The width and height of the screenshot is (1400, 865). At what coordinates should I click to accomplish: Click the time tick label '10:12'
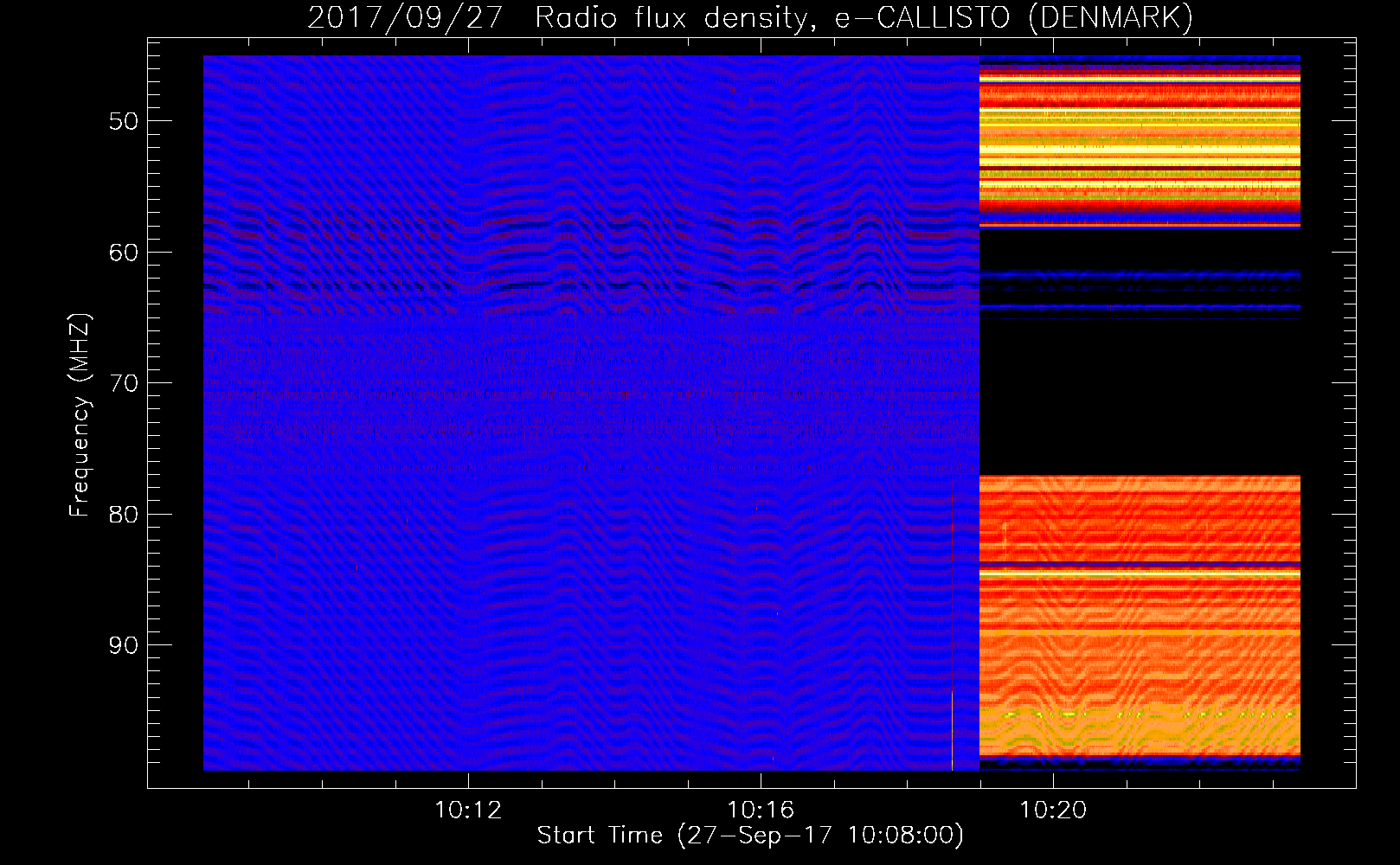tap(468, 811)
